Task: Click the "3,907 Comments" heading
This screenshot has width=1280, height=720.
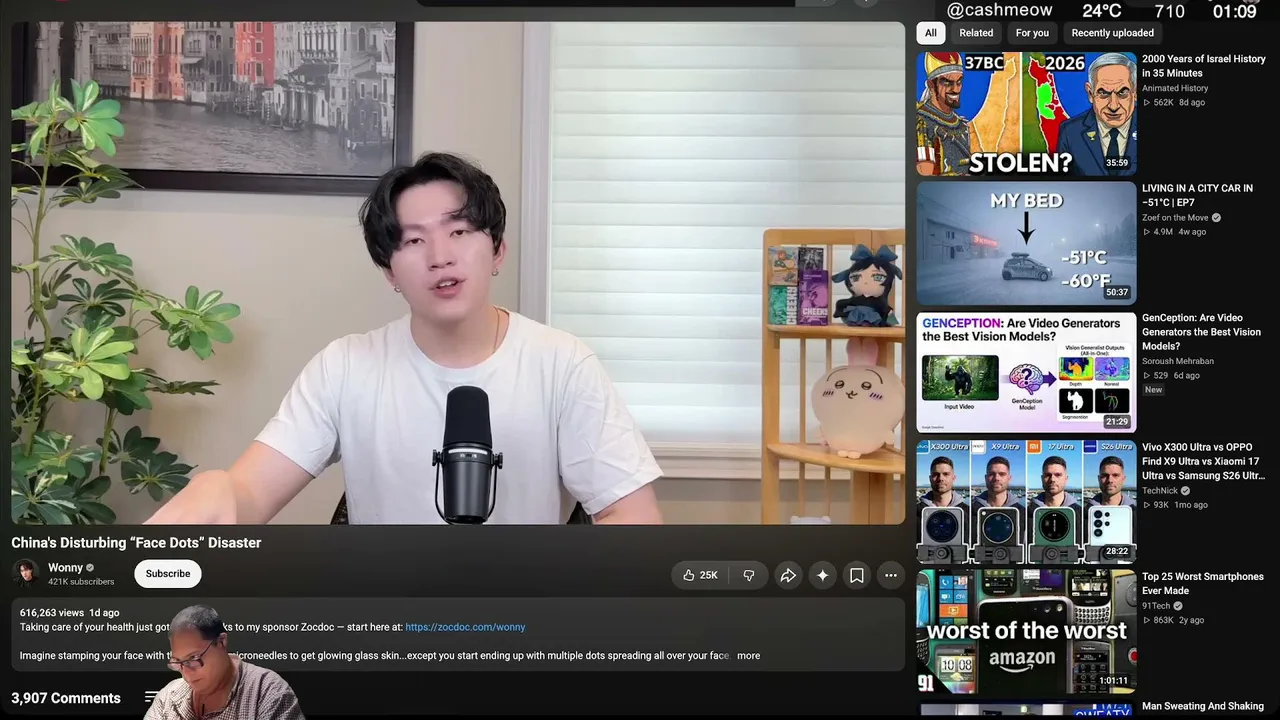Action: (66, 698)
